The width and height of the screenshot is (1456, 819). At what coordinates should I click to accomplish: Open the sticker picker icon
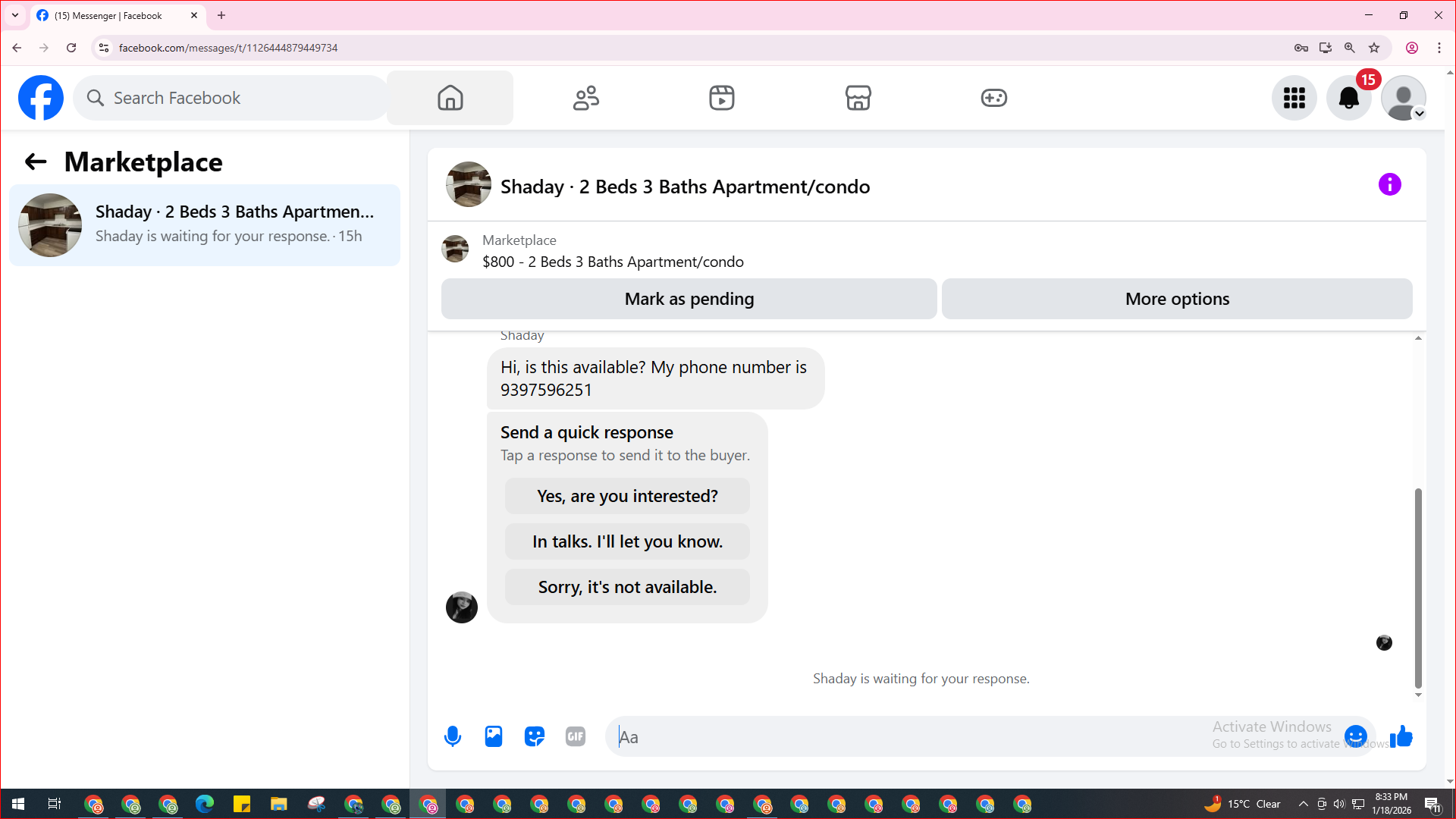(535, 736)
